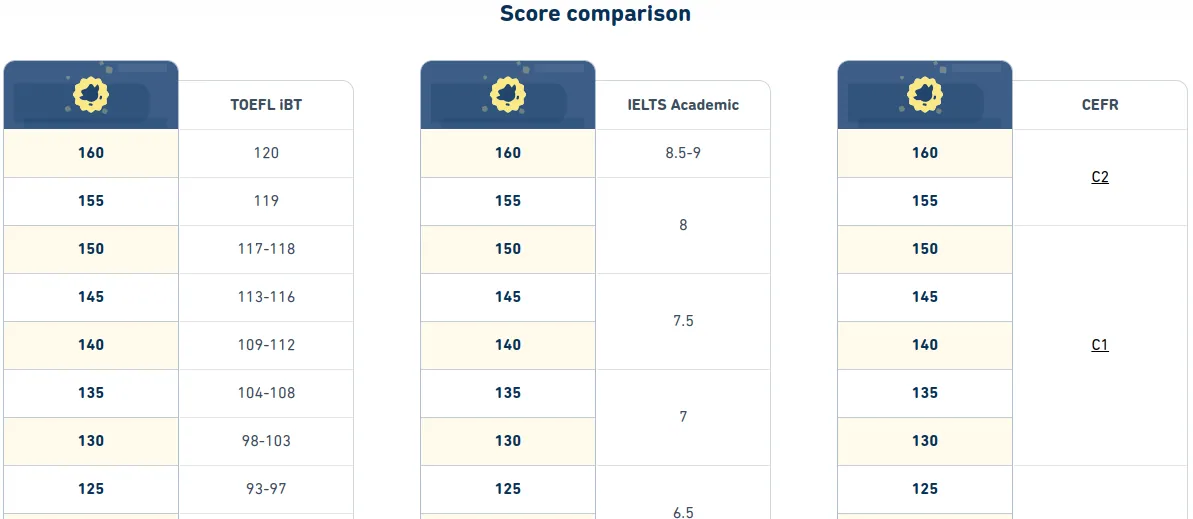Select the TOEFL range 117-118 cell
This screenshot has width=1193, height=519.
(266, 249)
